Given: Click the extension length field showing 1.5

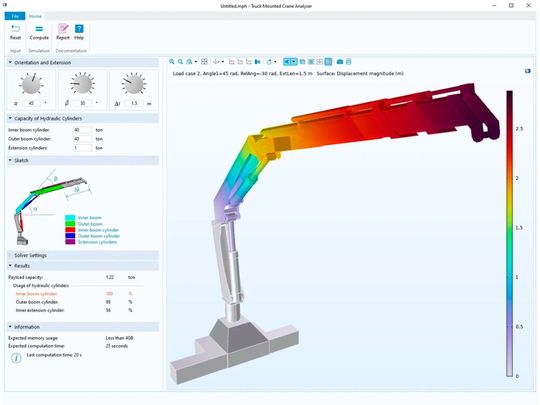Looking at the screenshot, I should (x=134, y=103).
